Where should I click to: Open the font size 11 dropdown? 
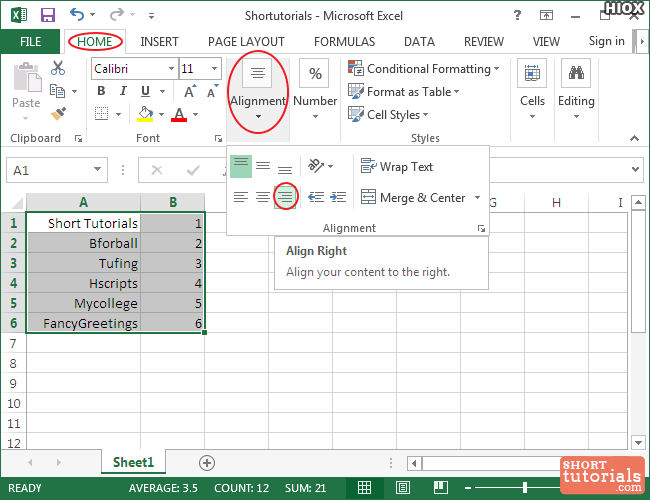(214, 68)
